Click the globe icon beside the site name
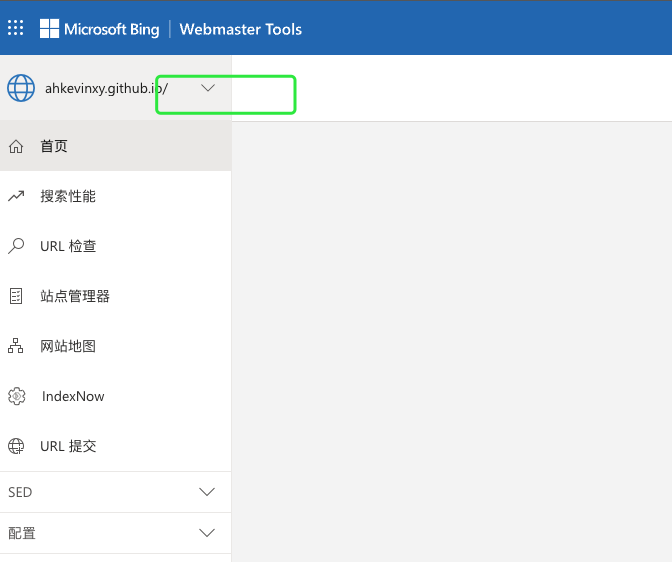Image resolution: width=672 pixels, height=562 pixels. coord(20,88)
